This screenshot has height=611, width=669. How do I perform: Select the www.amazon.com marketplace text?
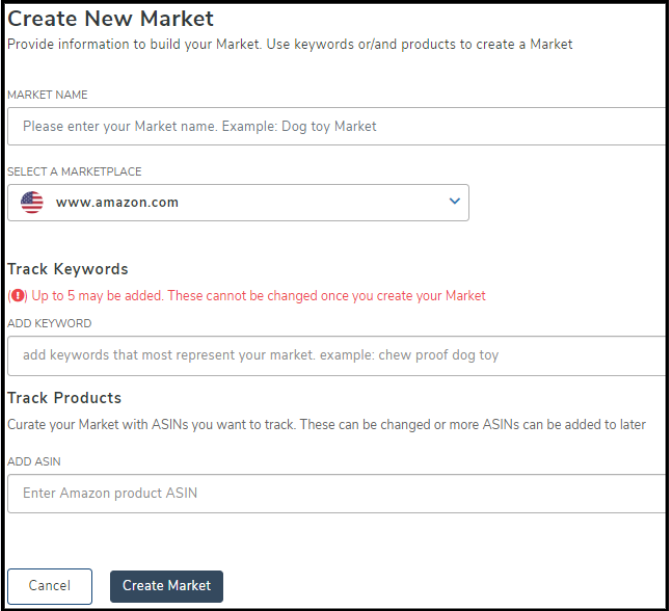click(117, 202)
